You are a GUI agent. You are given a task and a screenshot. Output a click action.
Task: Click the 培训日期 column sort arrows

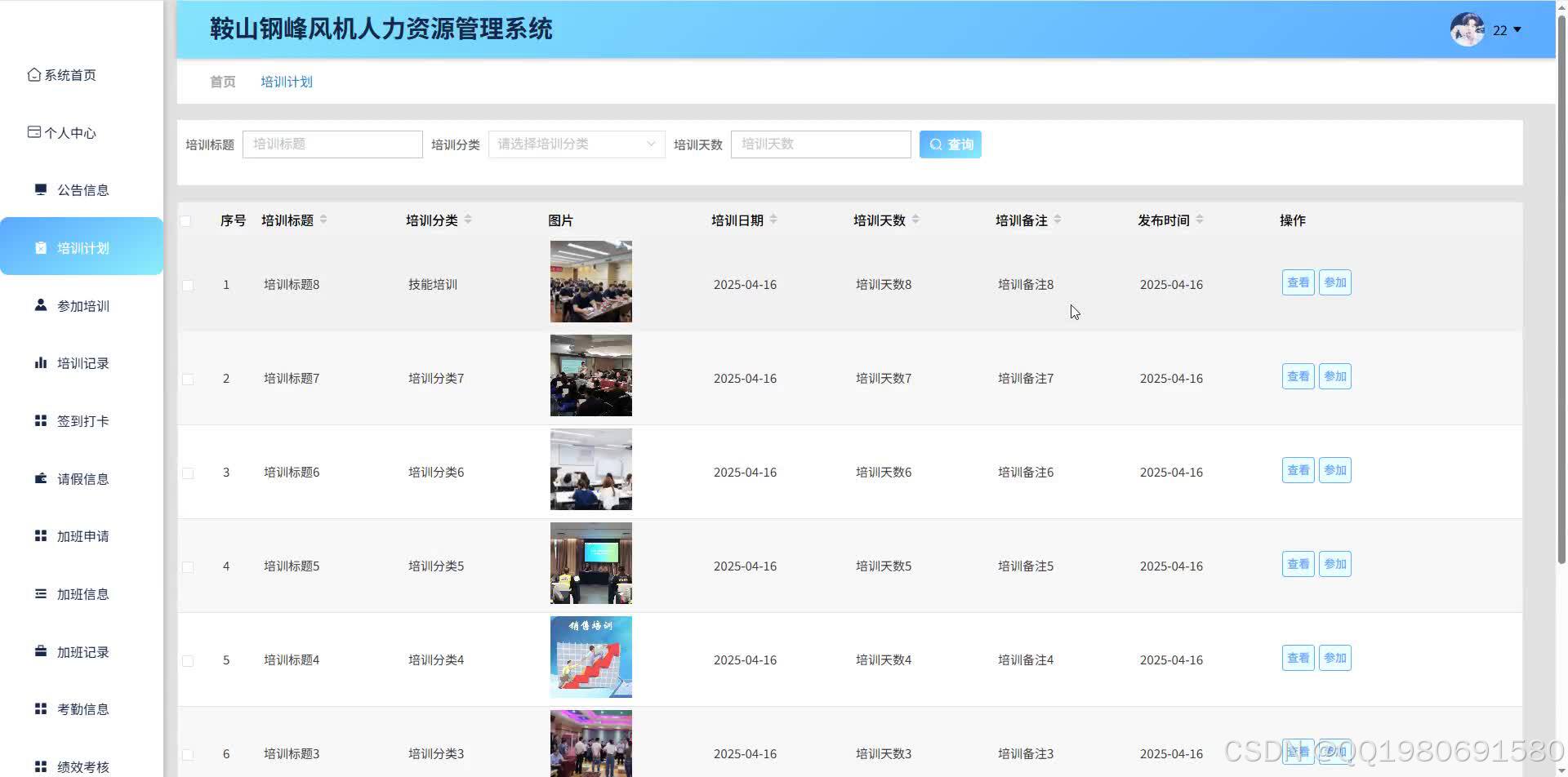click(773, 219)
